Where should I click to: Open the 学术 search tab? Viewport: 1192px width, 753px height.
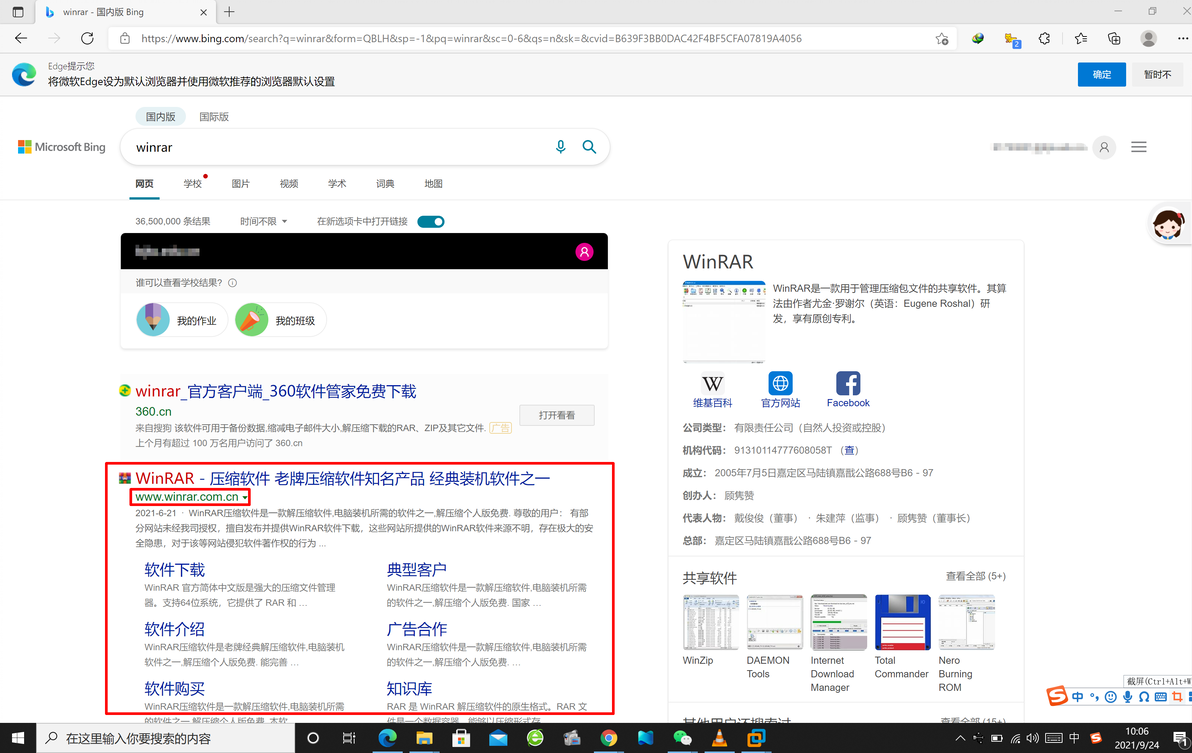(x=337, y=184)
